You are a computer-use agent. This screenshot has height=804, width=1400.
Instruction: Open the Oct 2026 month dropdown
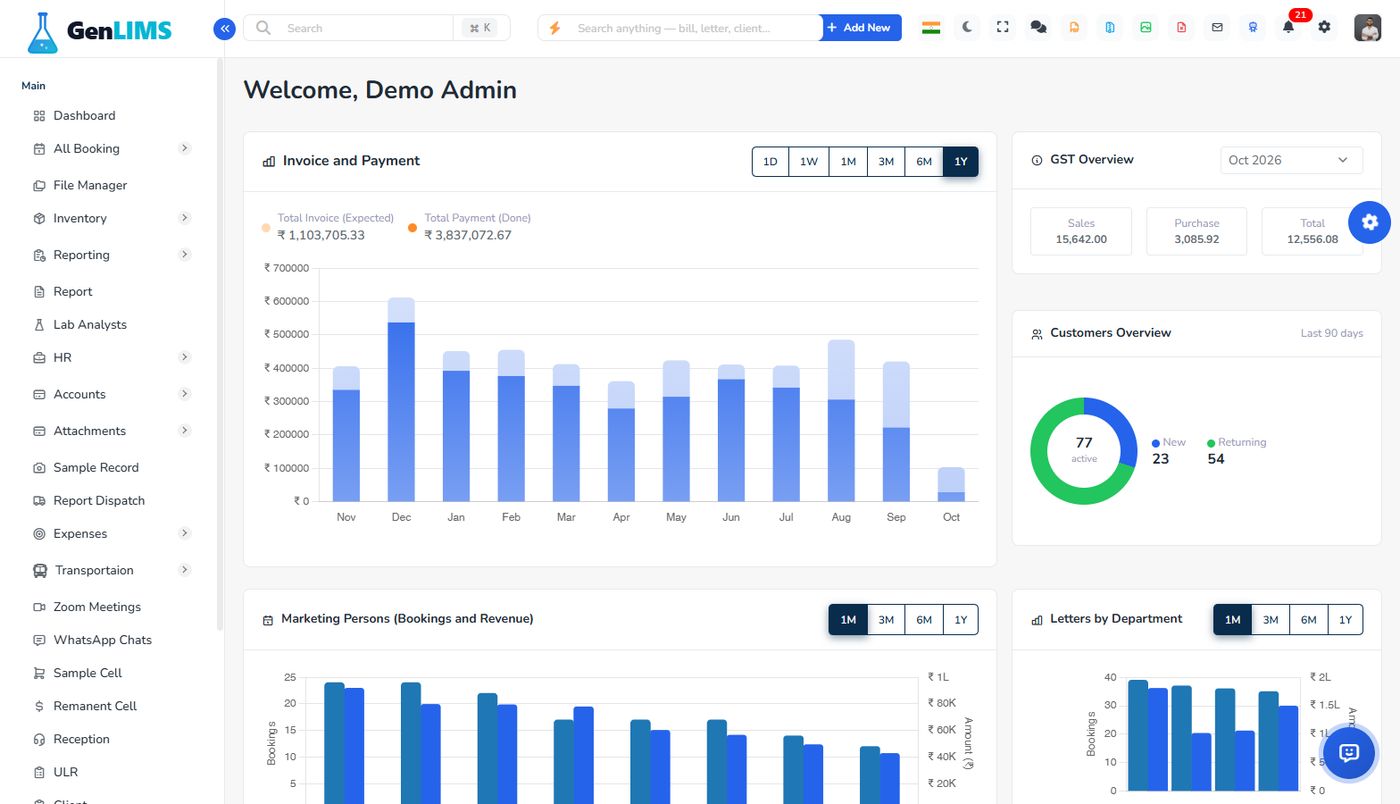pos(1291,160)
